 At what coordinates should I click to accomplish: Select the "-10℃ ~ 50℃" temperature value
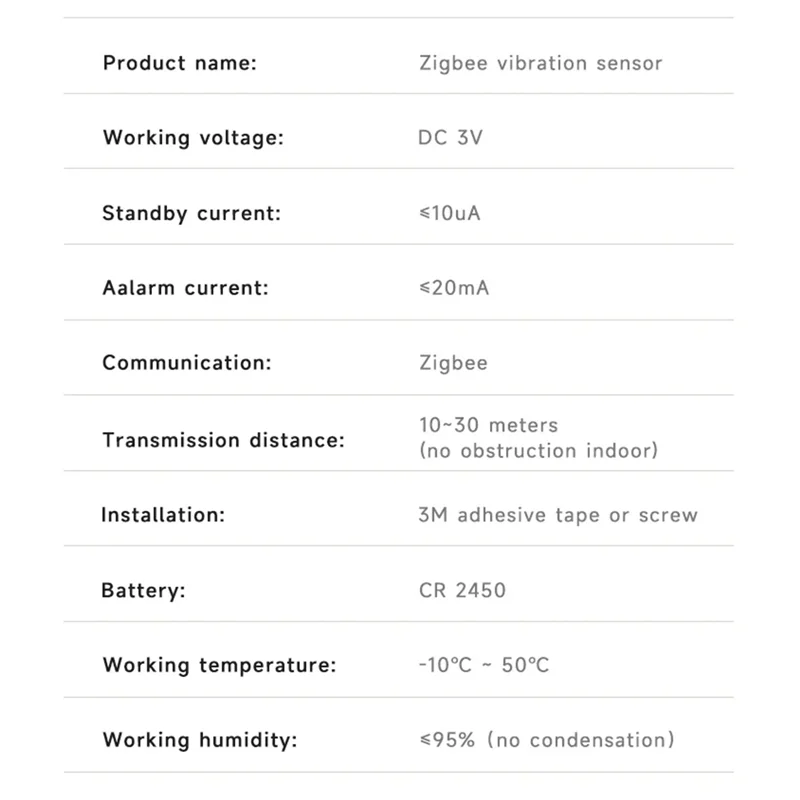pyautogui.click(x=484, y=665)
